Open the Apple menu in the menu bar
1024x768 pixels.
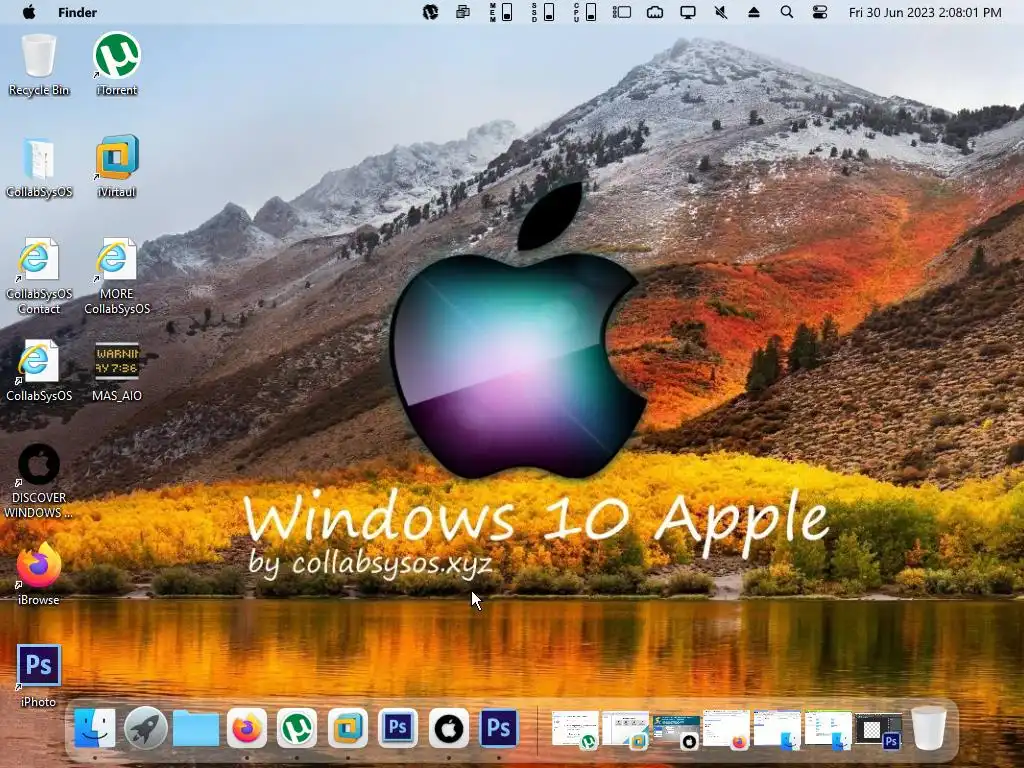pyautogui.click(x=29, y=12)
